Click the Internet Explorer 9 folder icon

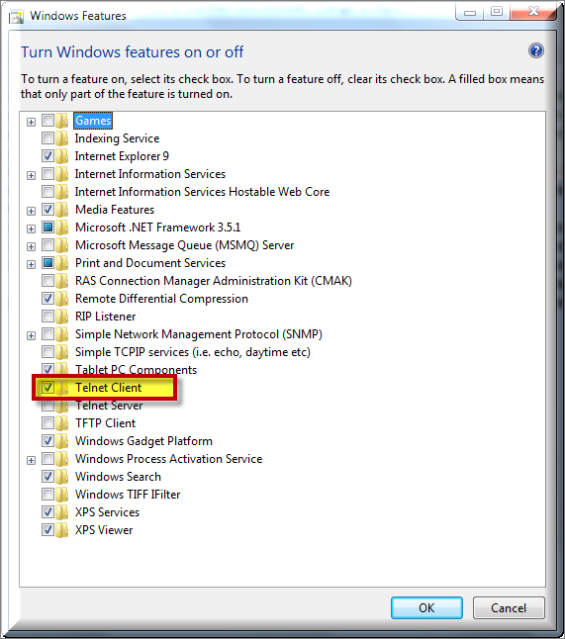tap(62, 156)
